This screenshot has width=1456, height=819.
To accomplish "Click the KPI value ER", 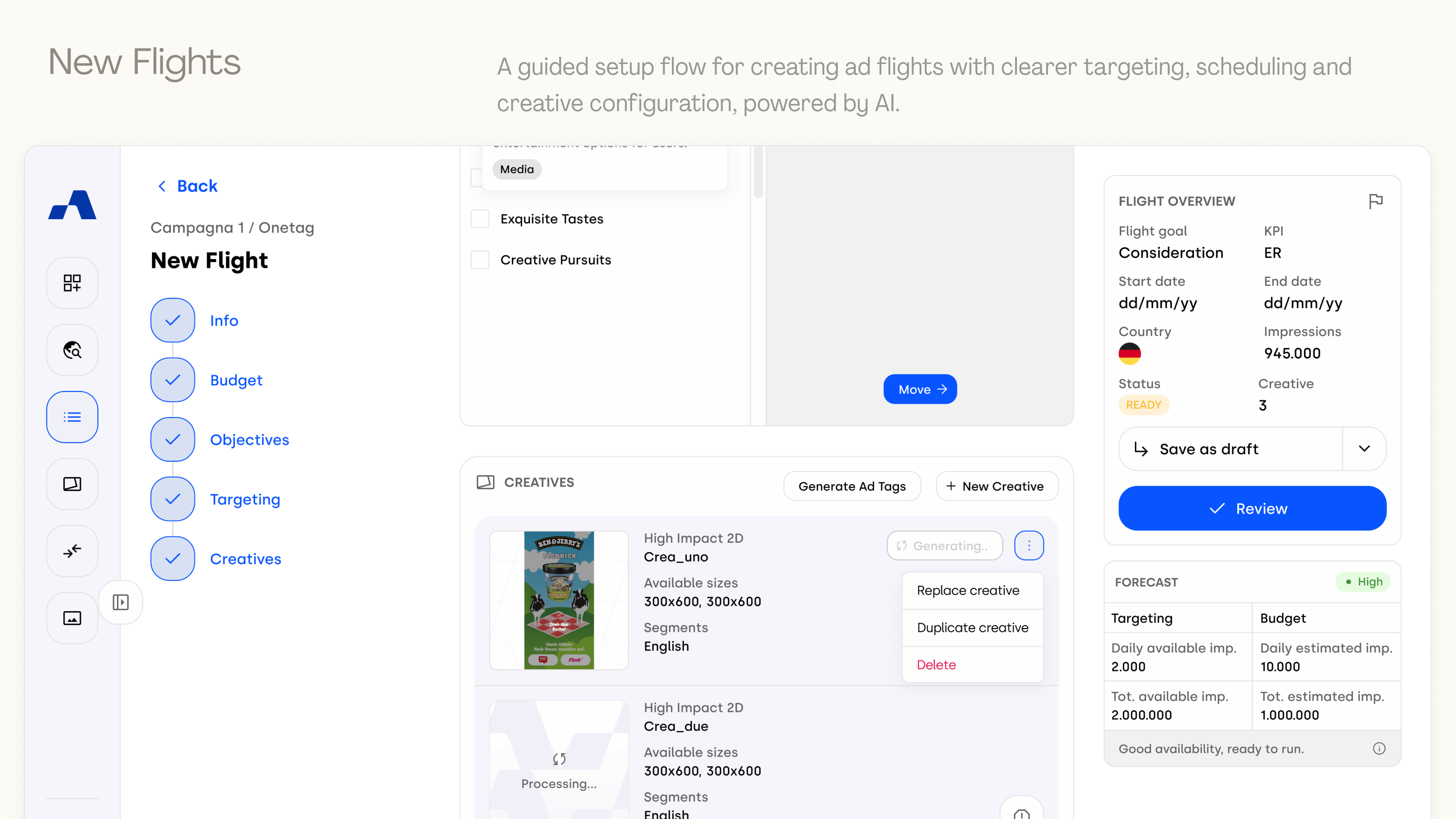I will (1273, 253).
